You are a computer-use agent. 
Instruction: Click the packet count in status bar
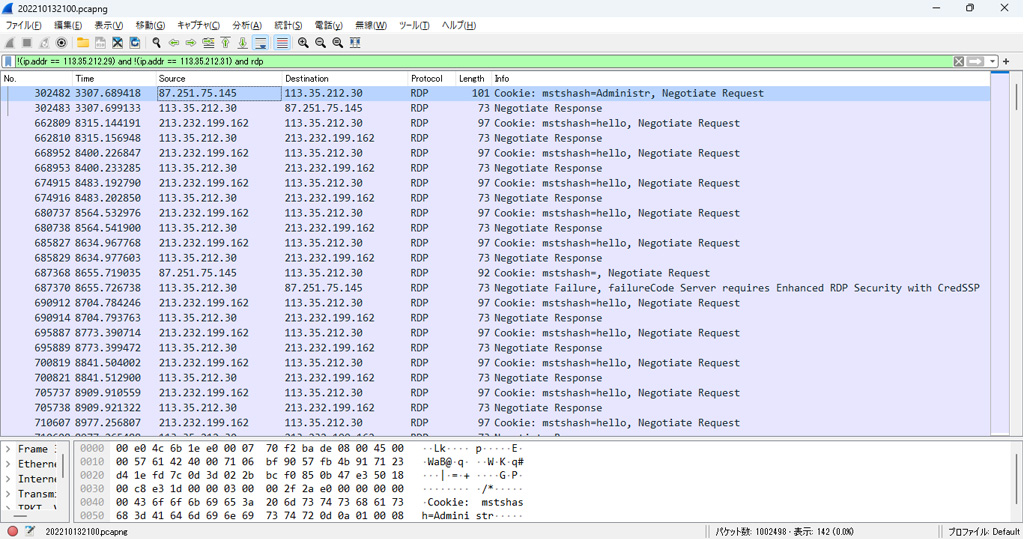click(784, 532)
